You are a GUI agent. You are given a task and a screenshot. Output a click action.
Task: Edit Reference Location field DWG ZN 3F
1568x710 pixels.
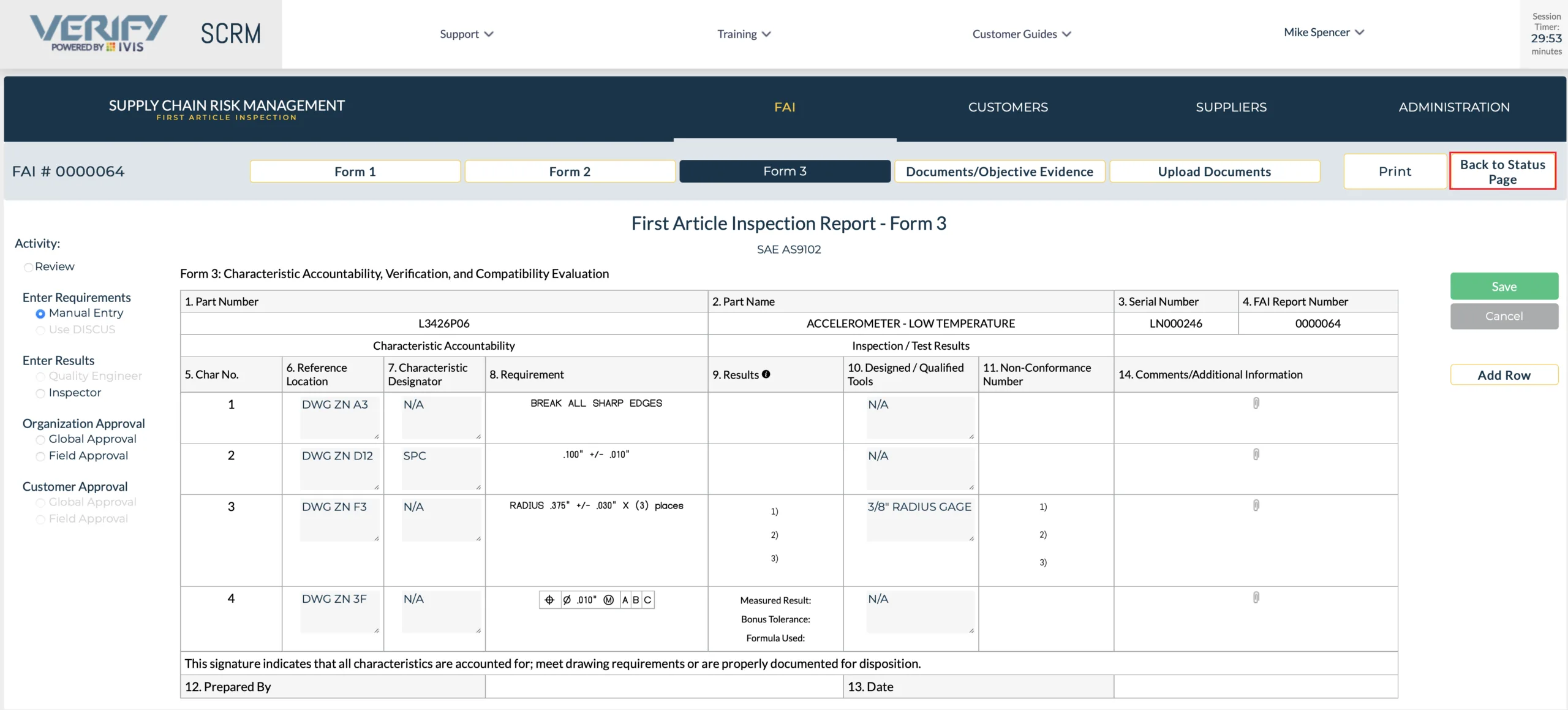tap(340, 612)
